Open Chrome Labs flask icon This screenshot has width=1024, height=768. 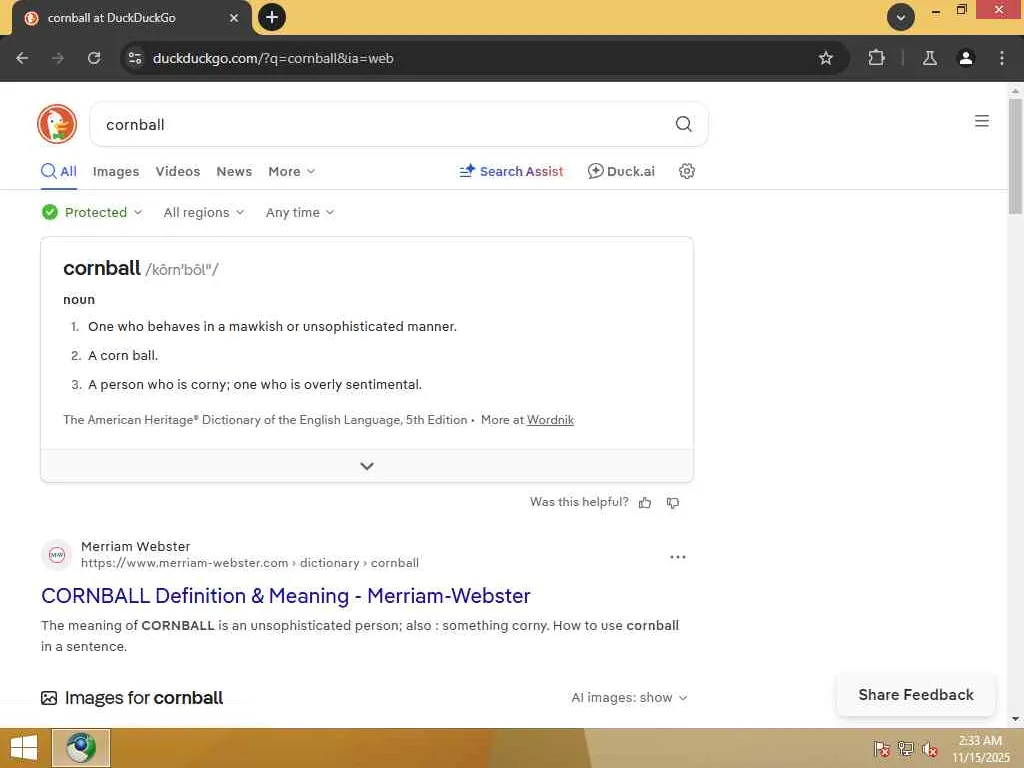pyautogui.click(x=929, y=58)
